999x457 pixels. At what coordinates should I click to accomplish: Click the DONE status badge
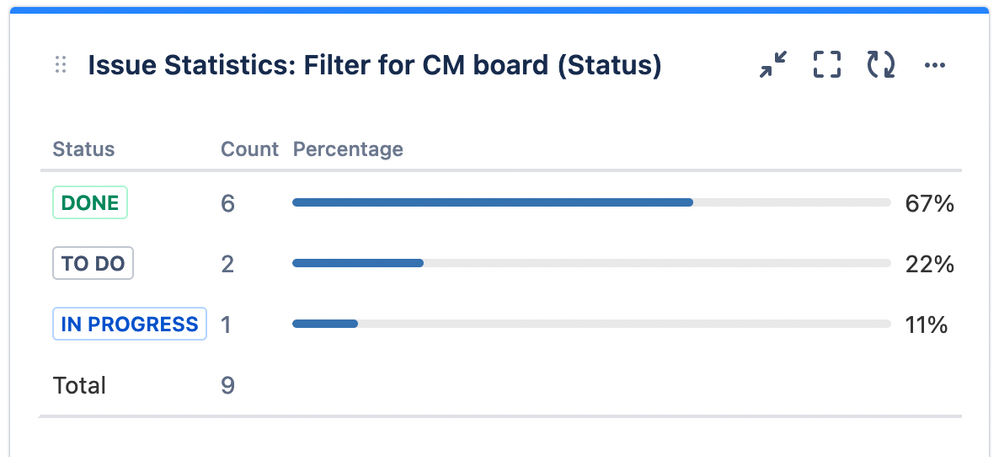coord(90,203)
